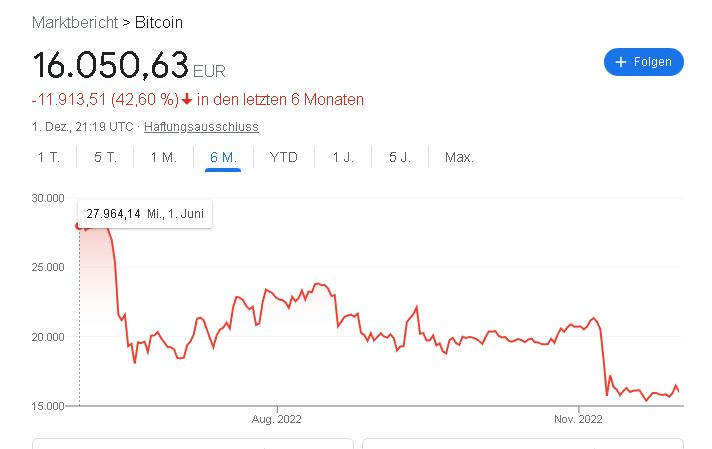Open the Marktbericht breadcrumb link
The image size is (712, 449).
pos(74,22)
